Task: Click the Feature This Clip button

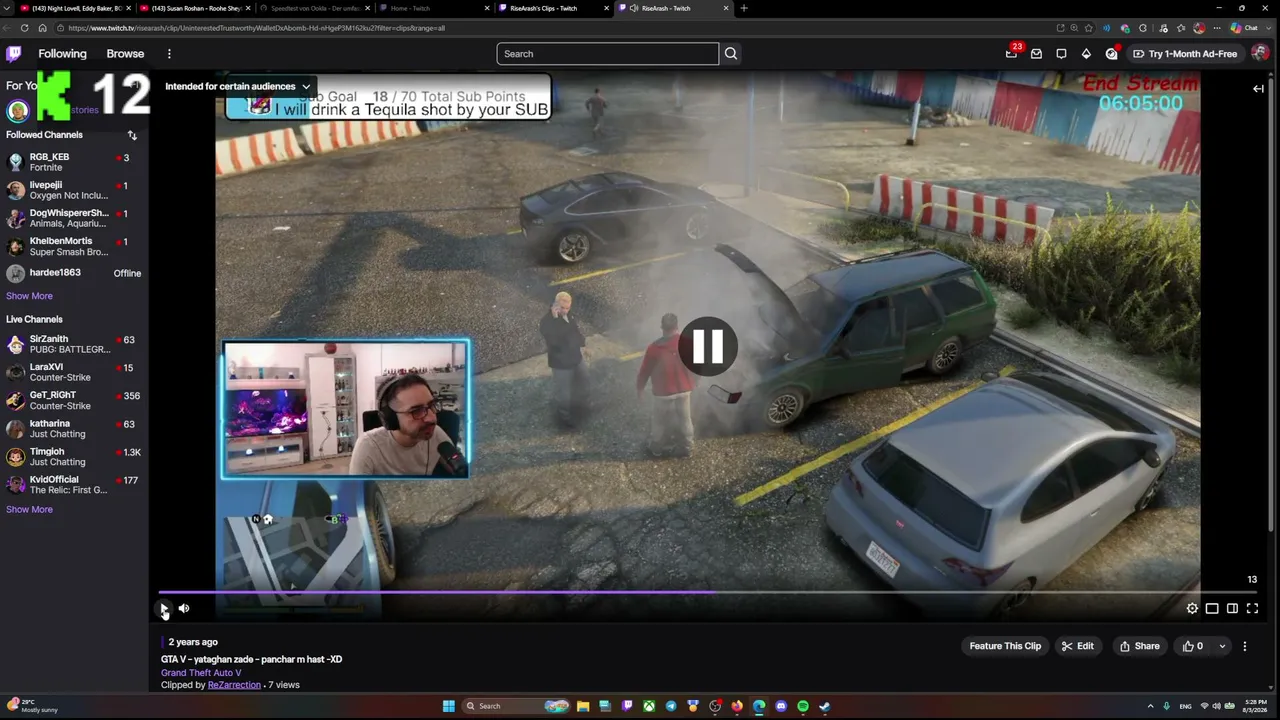Action: click(x=1005, y=646)
